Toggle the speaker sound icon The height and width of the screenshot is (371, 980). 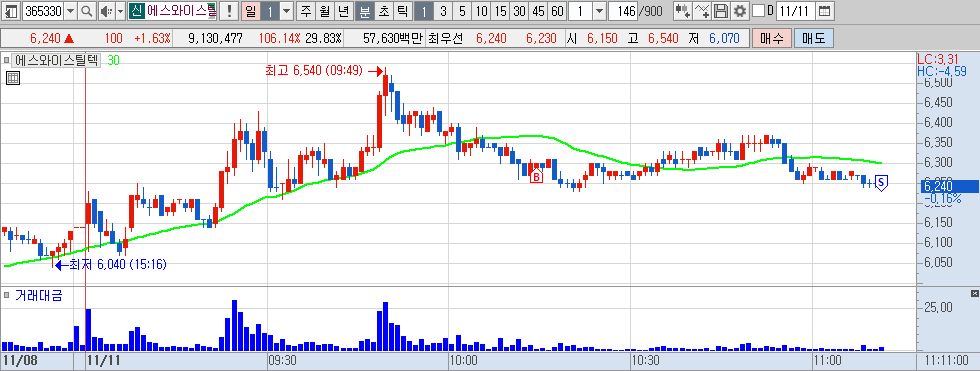[106, 11]
